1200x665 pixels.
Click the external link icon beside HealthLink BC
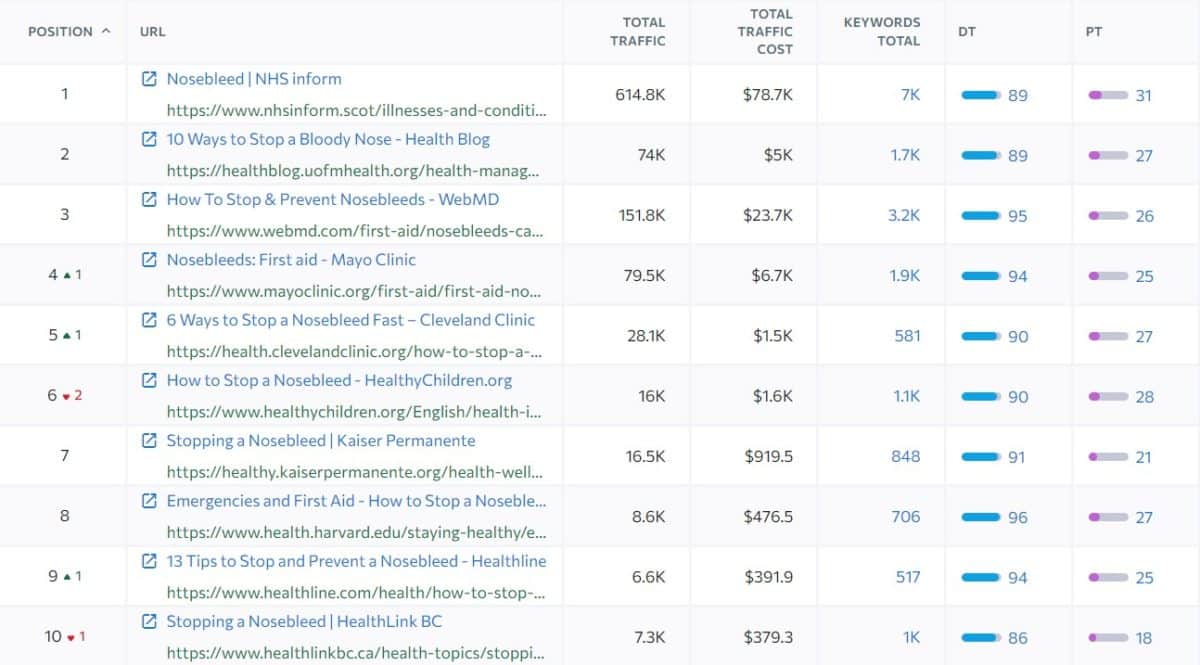point(149,621)
